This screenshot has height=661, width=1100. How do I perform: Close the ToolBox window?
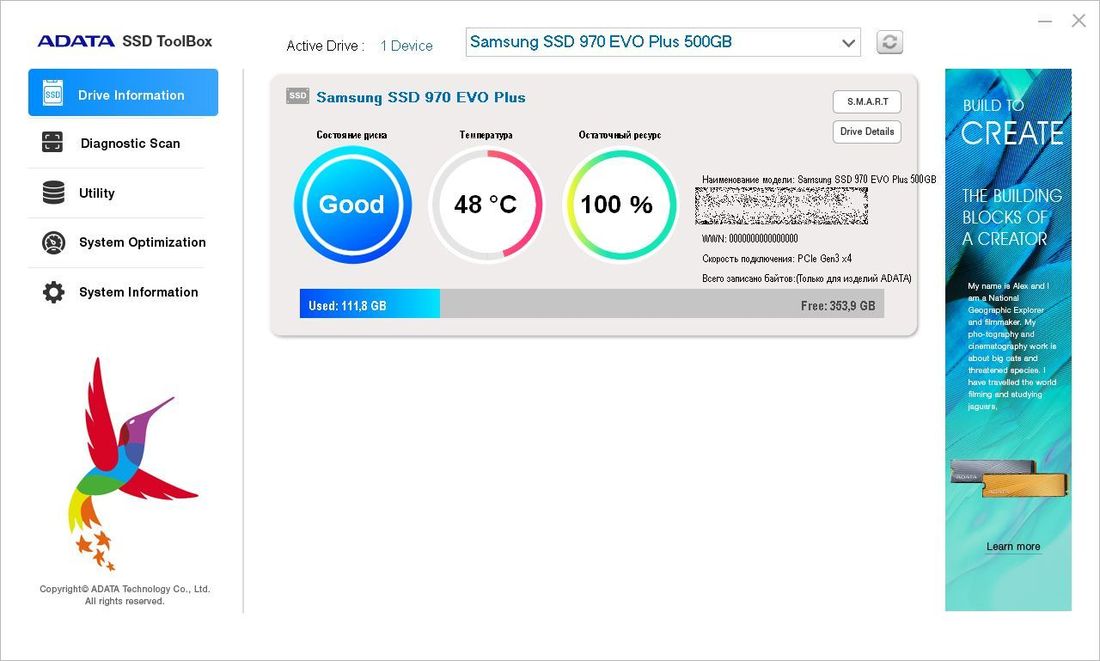click(x=1079, y=21)
